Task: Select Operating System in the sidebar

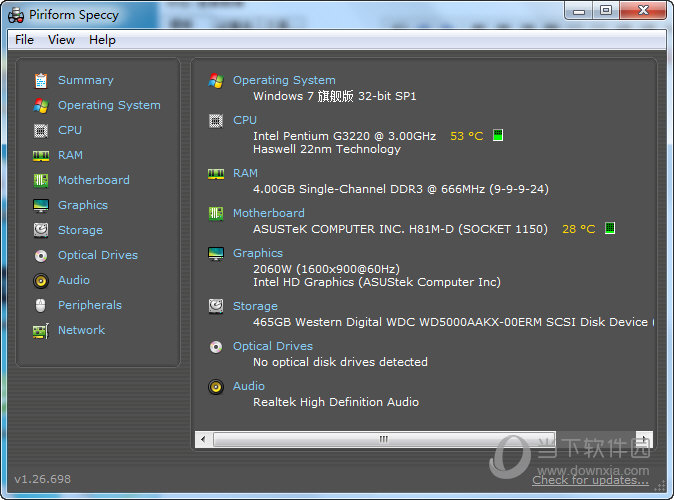Action: [109, 105]
